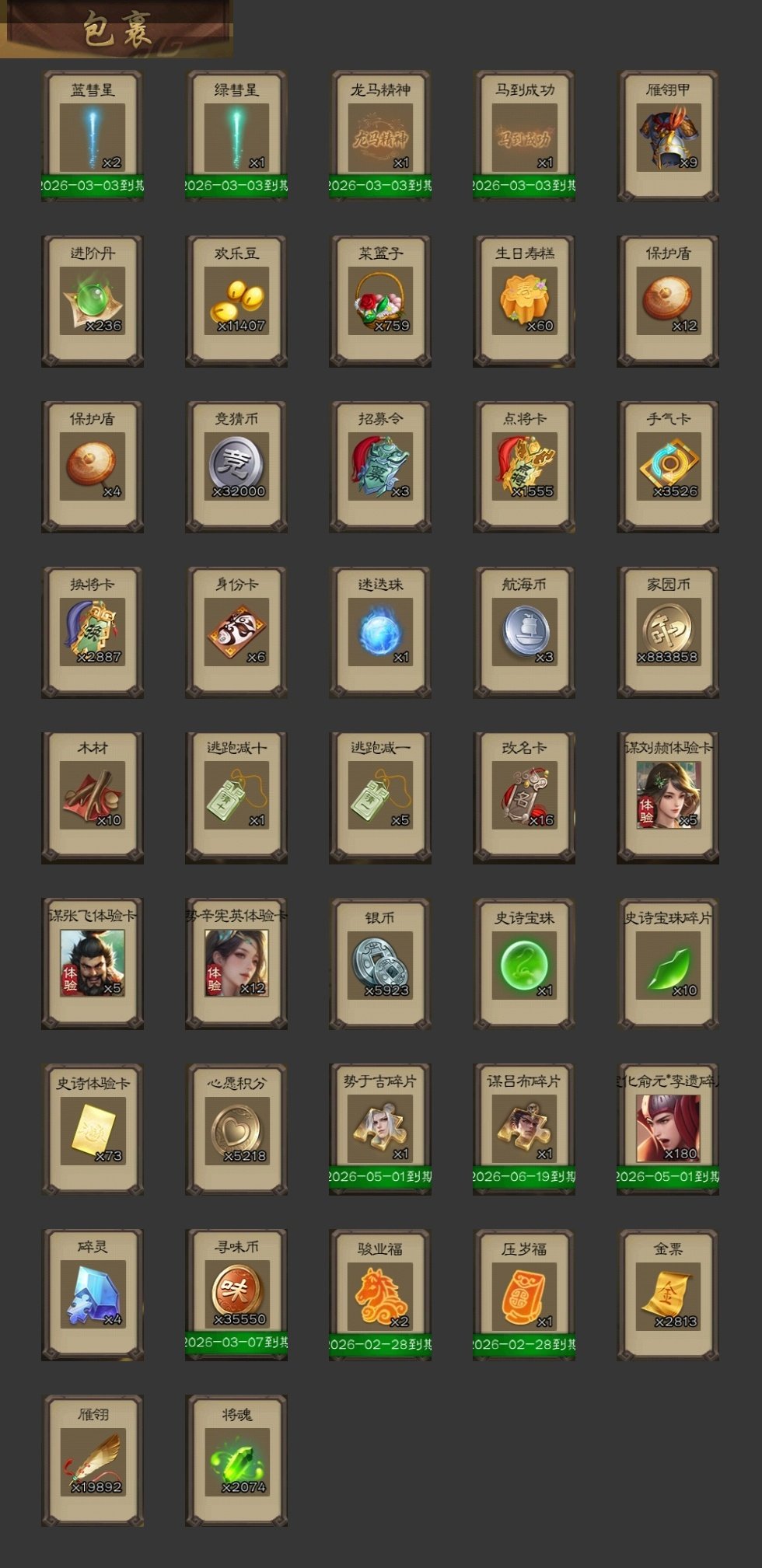
Task: Select the 菜篮子 flower basket icon
Action: (x=380, y=302)
